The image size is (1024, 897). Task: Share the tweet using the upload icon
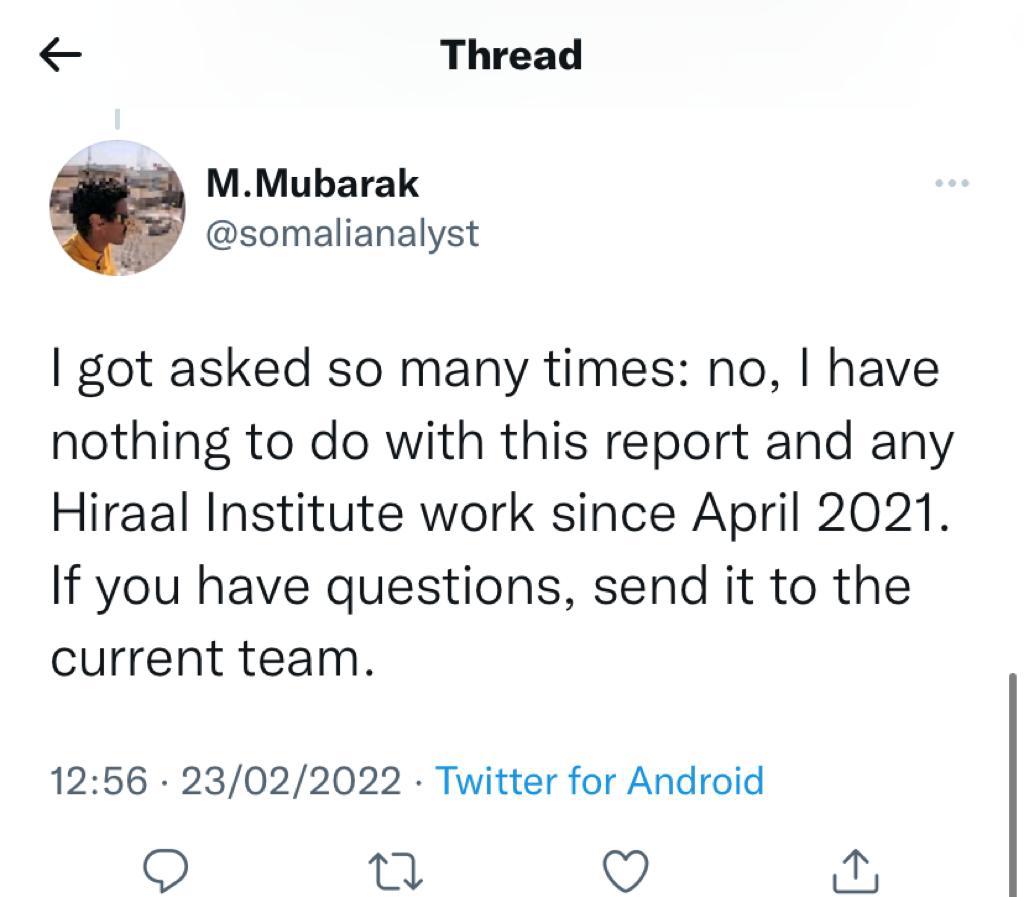[855, 870]
